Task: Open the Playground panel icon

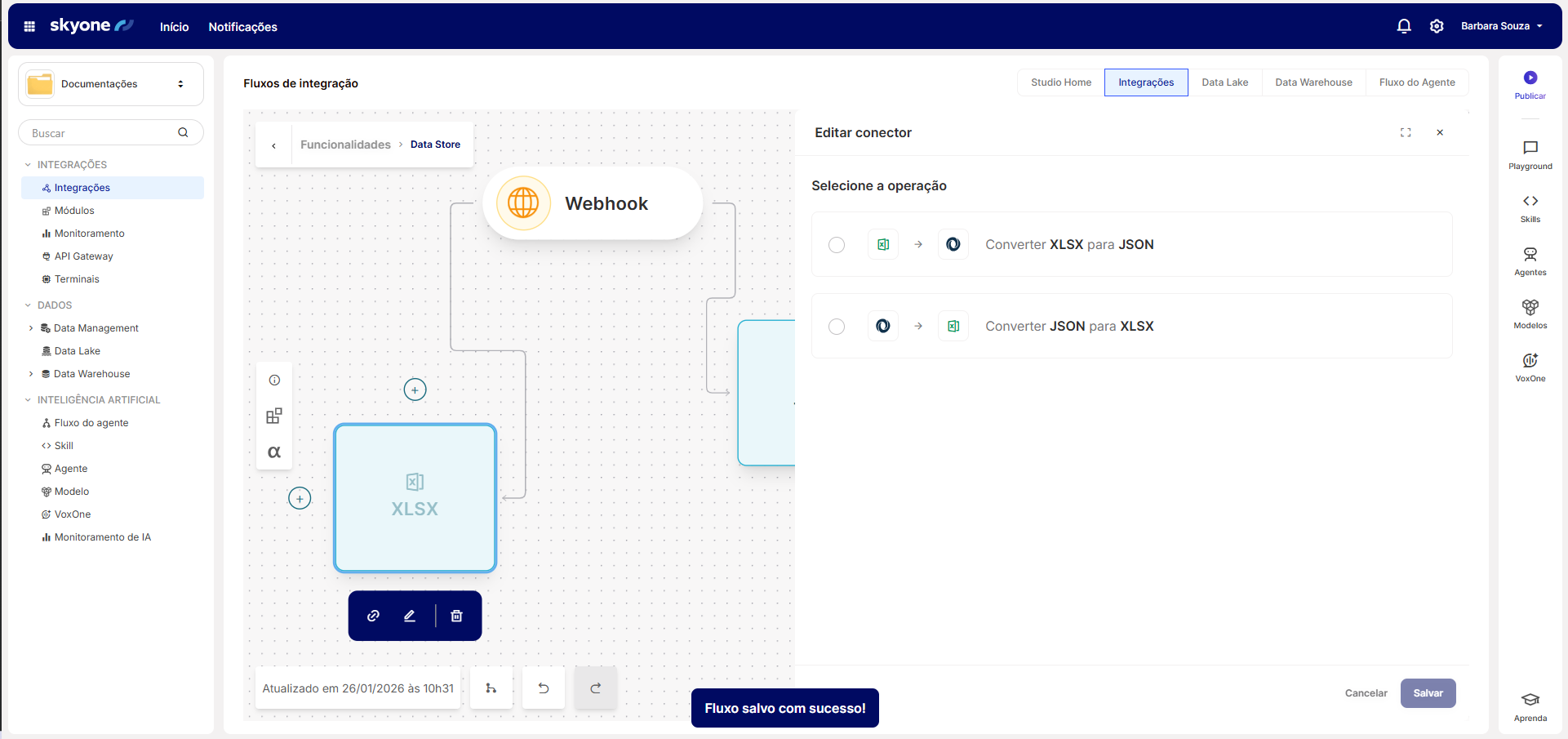Action: pyautogui.click(x=1530, y=148)
